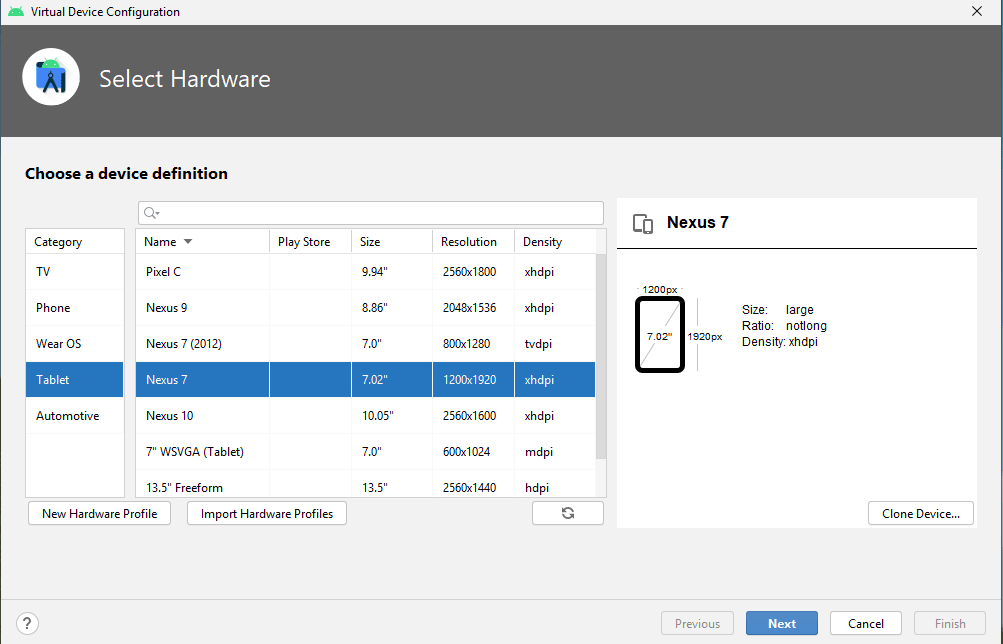Click the Nexus 7 device type icon

pos(643,223)
